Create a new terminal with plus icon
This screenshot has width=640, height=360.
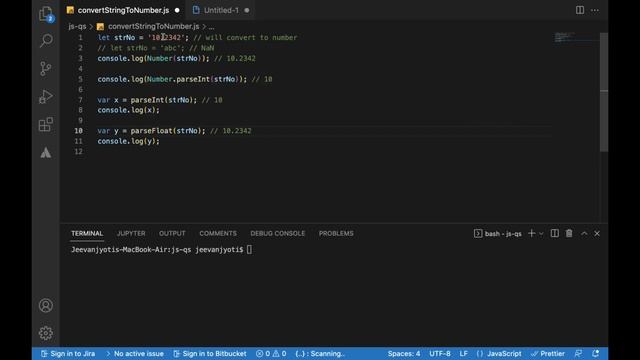tap(531, 233)
